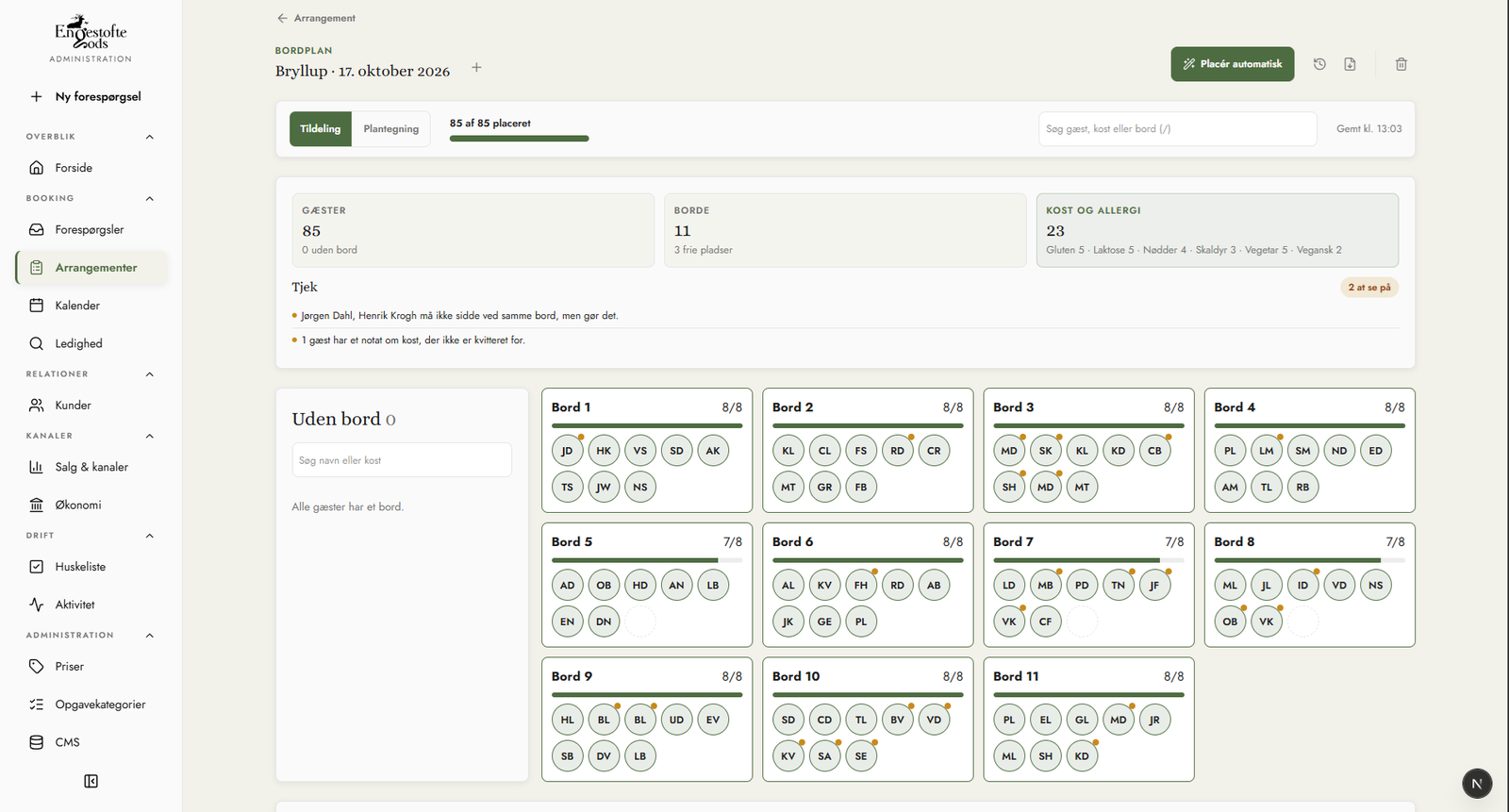The width and height of the screenshot is (1509, 812).
Task: Open Forespørgsler in the menu
Action: click(x=91, y=229)
